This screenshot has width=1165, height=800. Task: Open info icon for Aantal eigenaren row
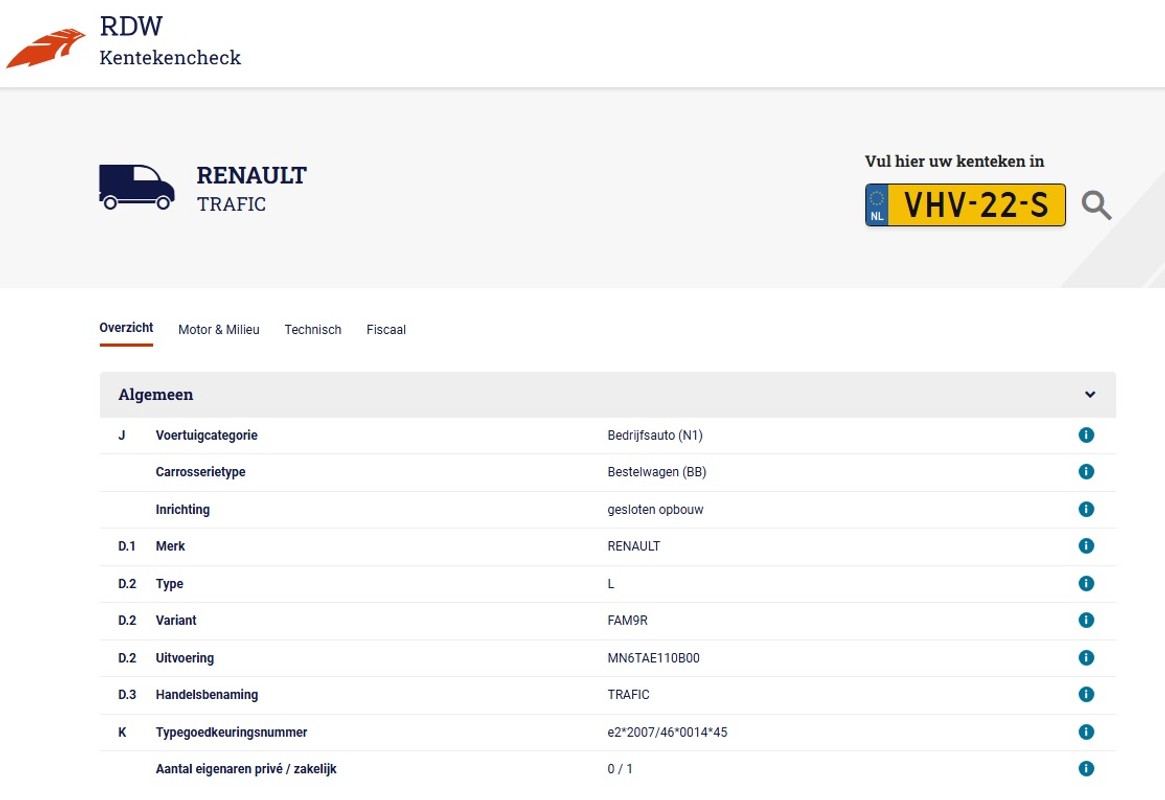[1086, 769]
